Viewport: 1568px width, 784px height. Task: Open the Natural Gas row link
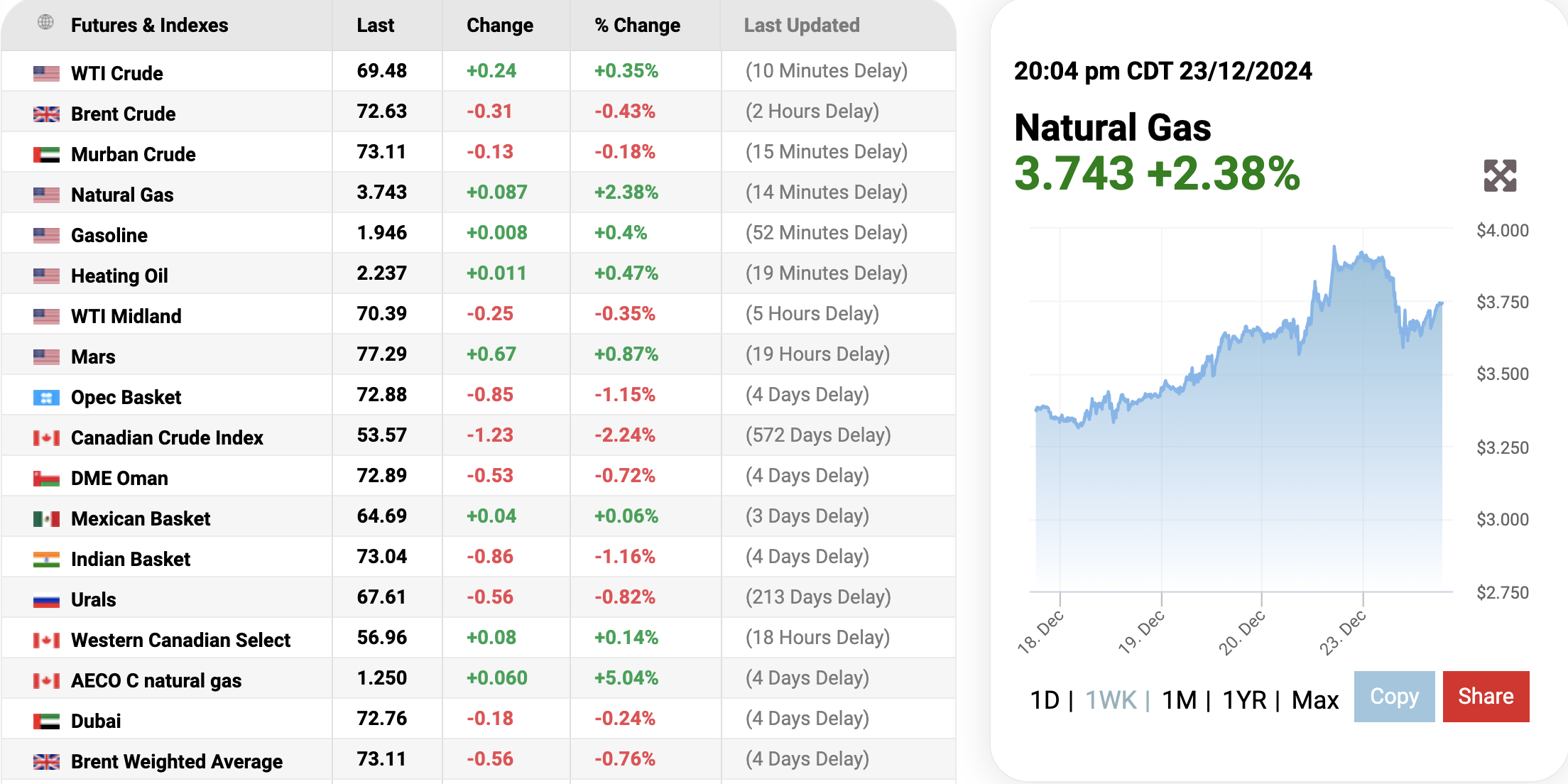(122, 195)
